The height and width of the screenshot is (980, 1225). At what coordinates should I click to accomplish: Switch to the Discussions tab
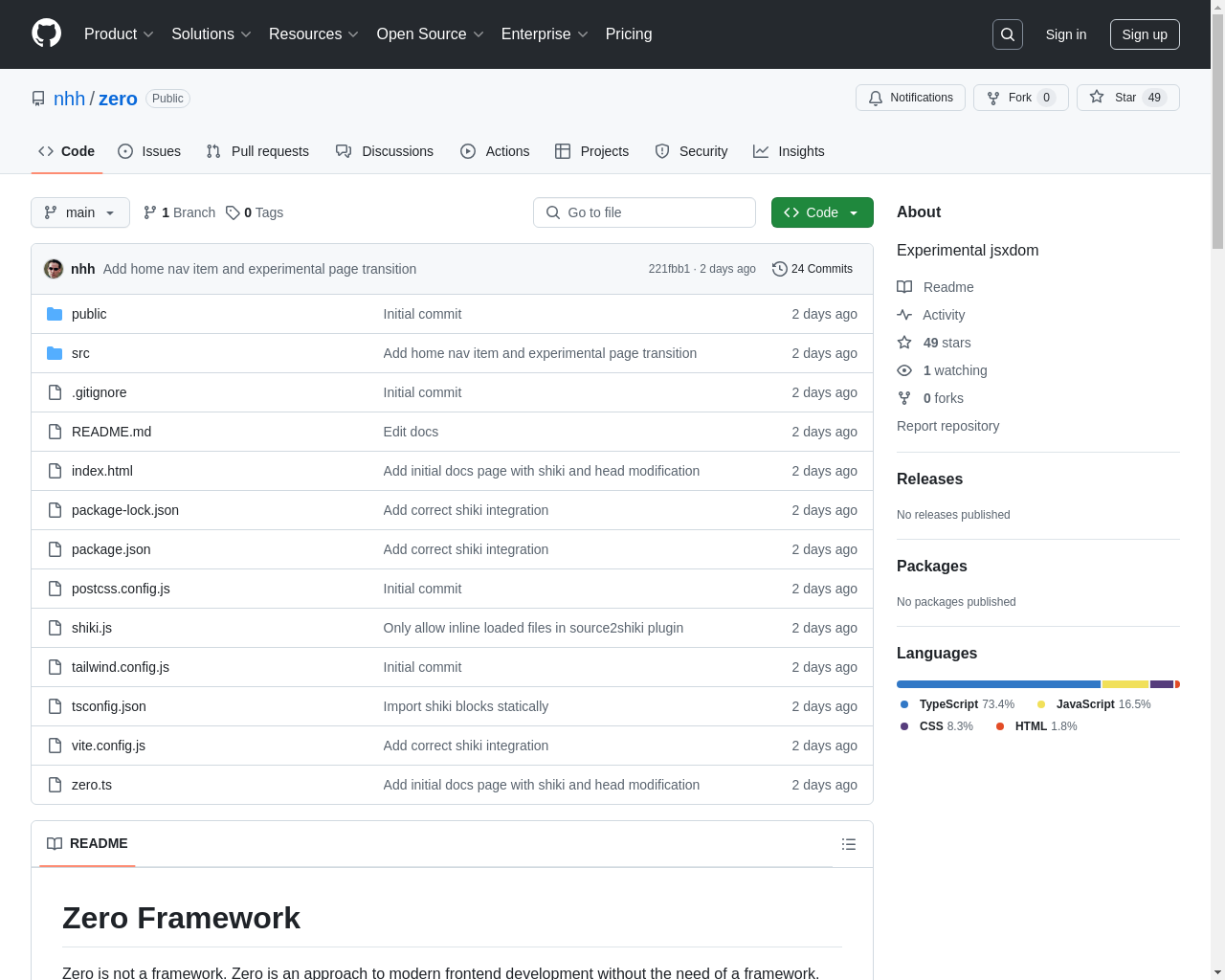[385, 151]
